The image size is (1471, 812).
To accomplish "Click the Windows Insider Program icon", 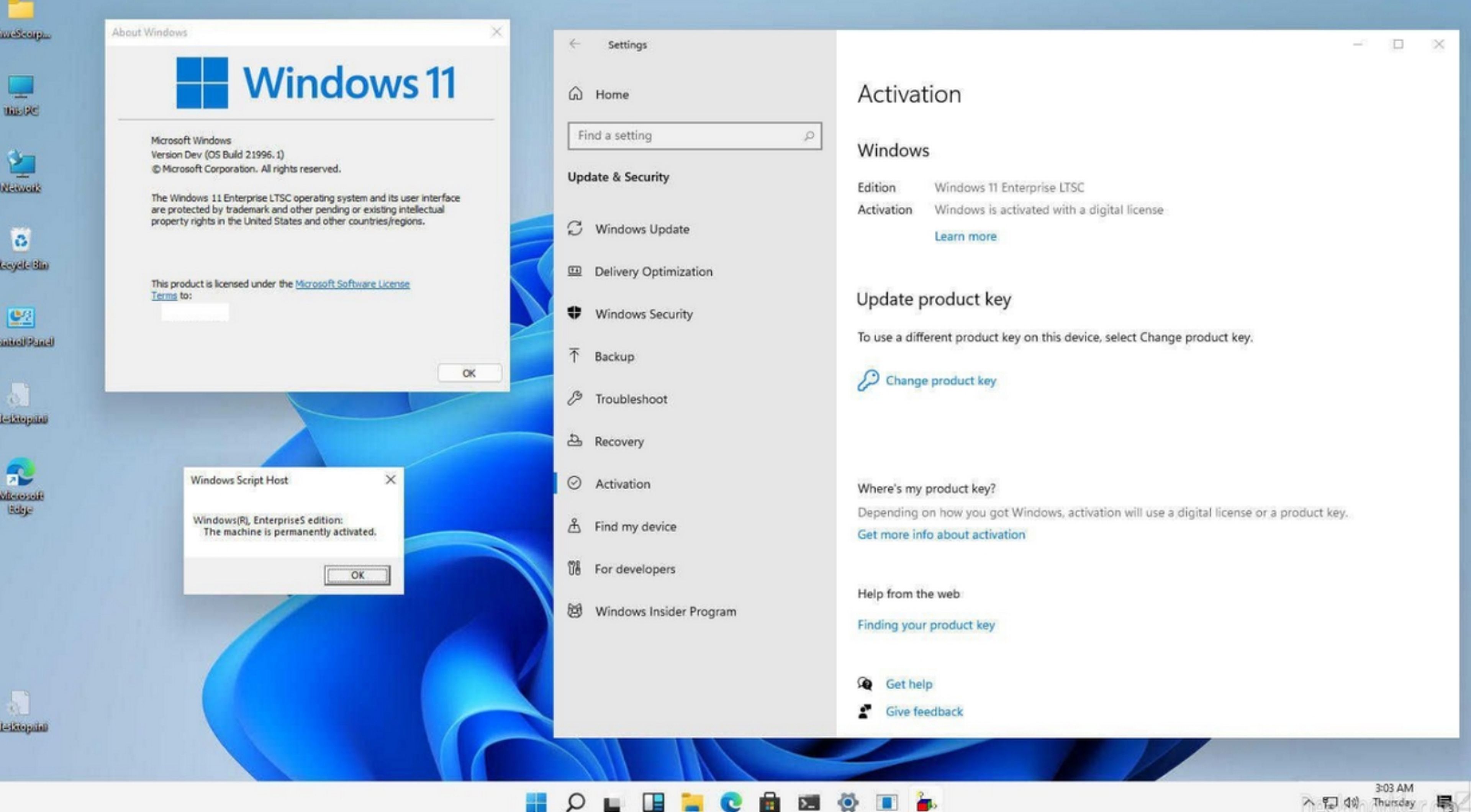I will click(575, 611).
